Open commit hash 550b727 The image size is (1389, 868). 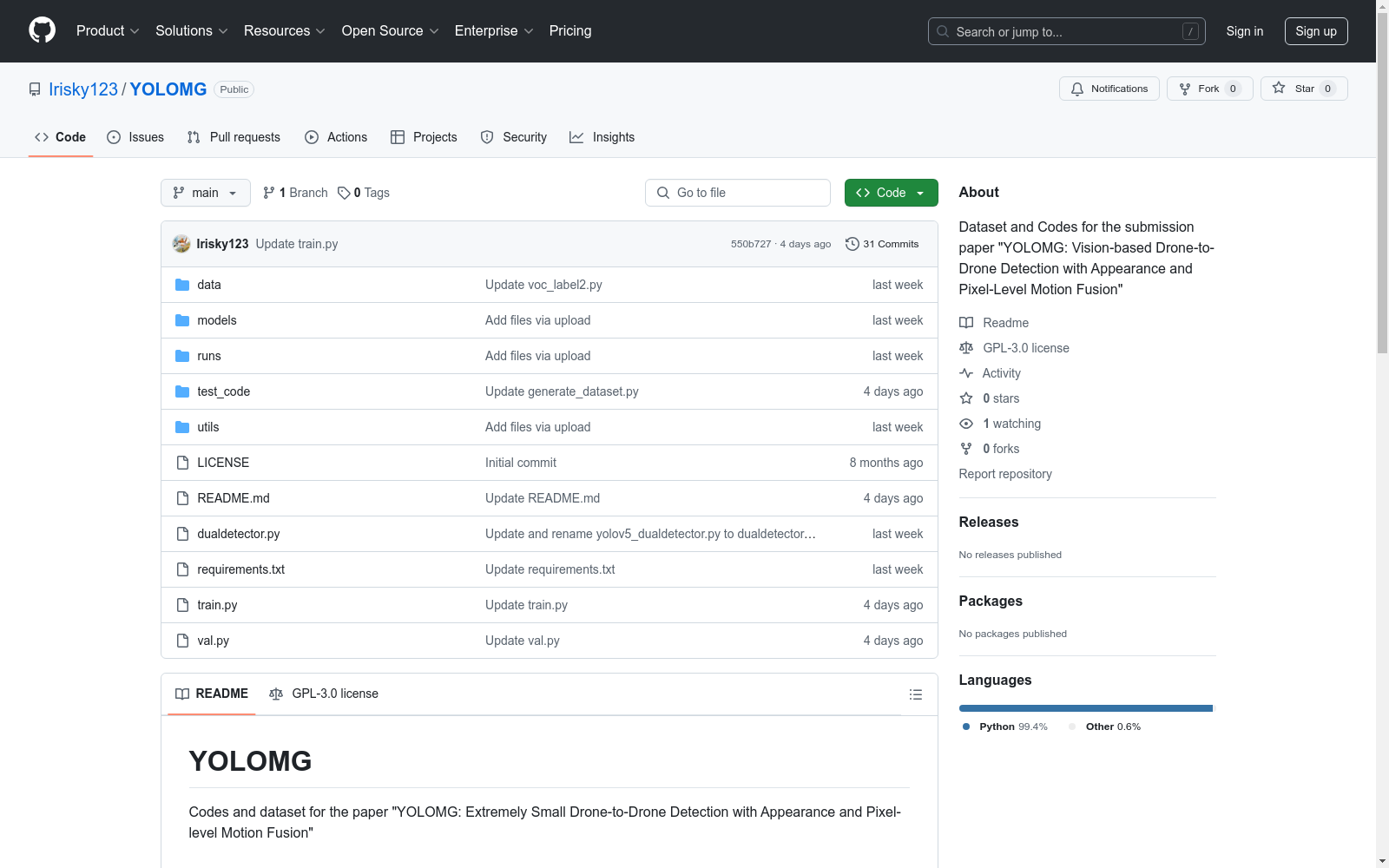pyautogui.click(x=751, y=244)
